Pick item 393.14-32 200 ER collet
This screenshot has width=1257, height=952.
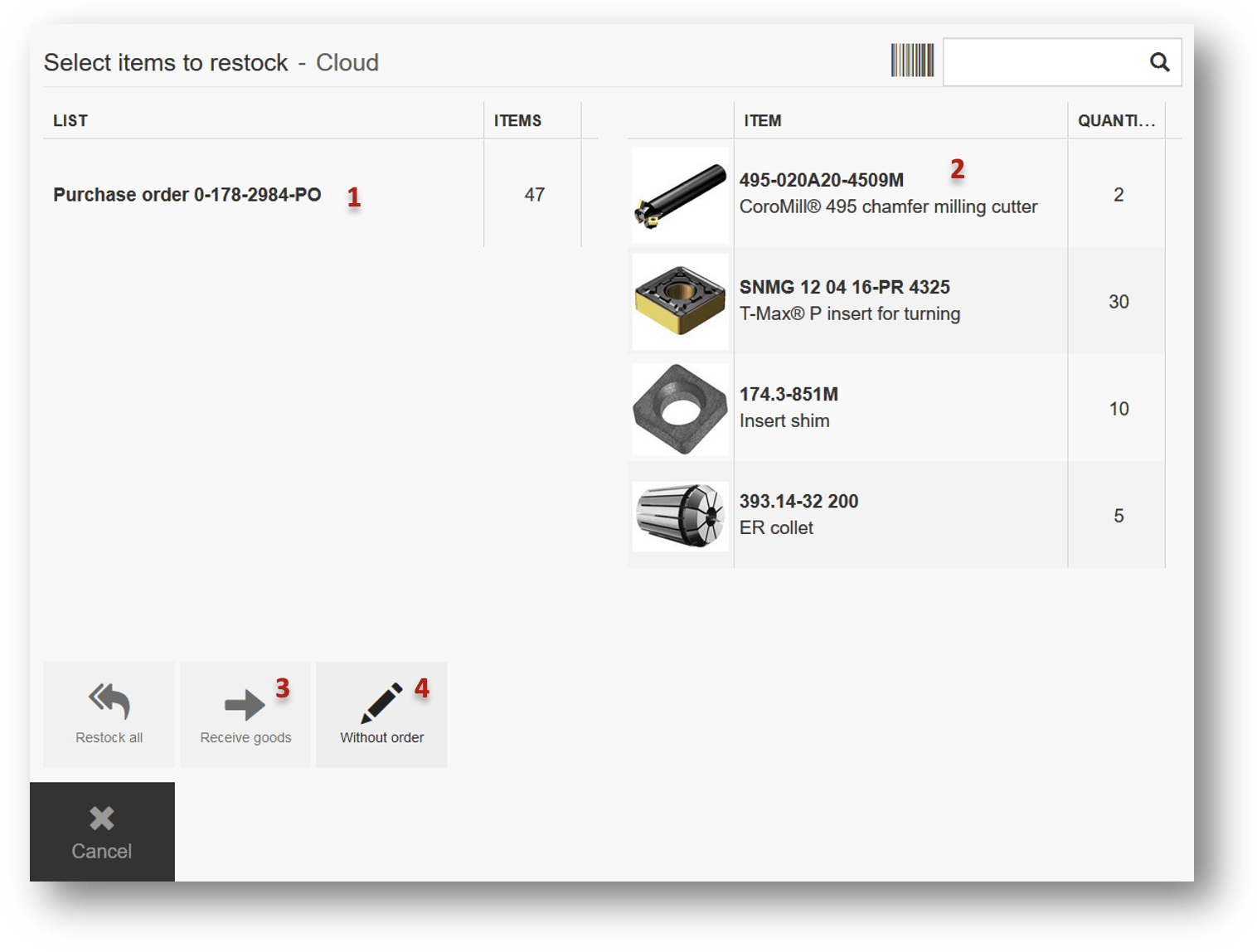click(x=798, y=514)
